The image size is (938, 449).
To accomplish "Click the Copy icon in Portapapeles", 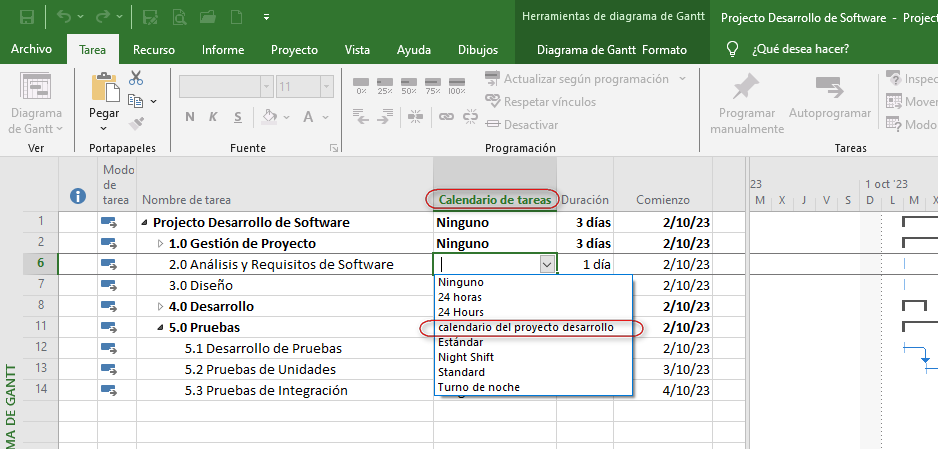I will (137, 100).
